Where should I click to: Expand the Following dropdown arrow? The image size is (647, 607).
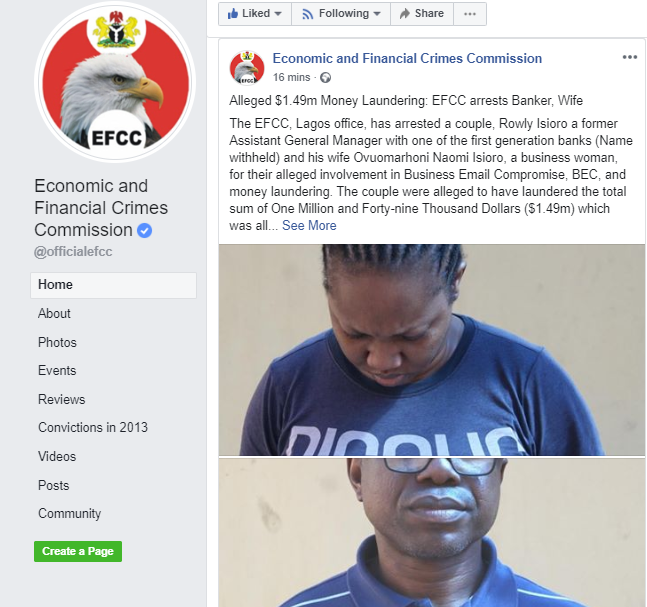click(377, 14)
